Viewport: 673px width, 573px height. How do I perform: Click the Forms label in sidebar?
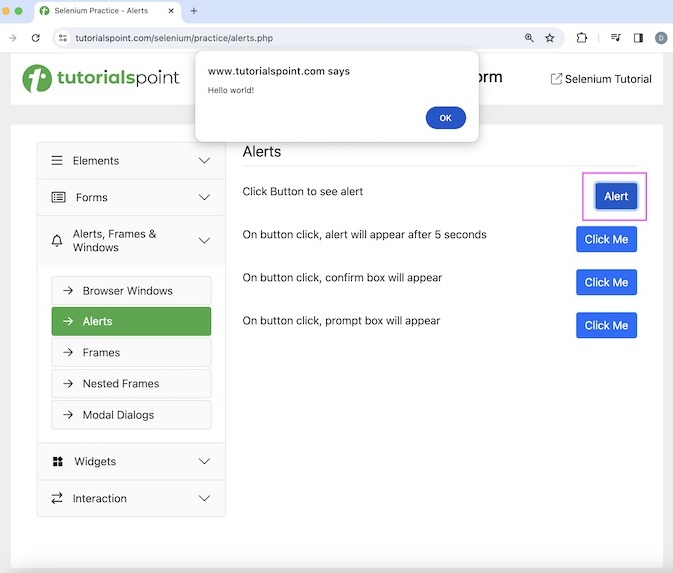coord(91,197)
